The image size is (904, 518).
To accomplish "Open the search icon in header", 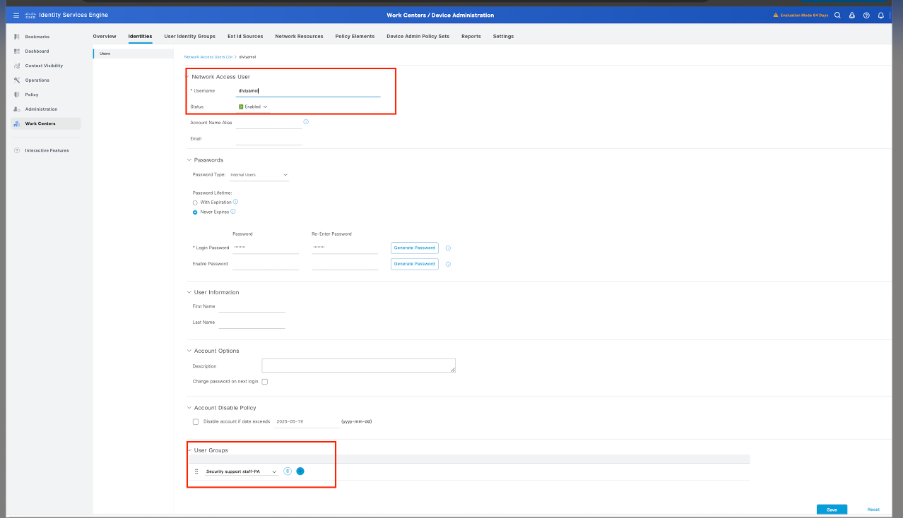I will pos(837,16).
